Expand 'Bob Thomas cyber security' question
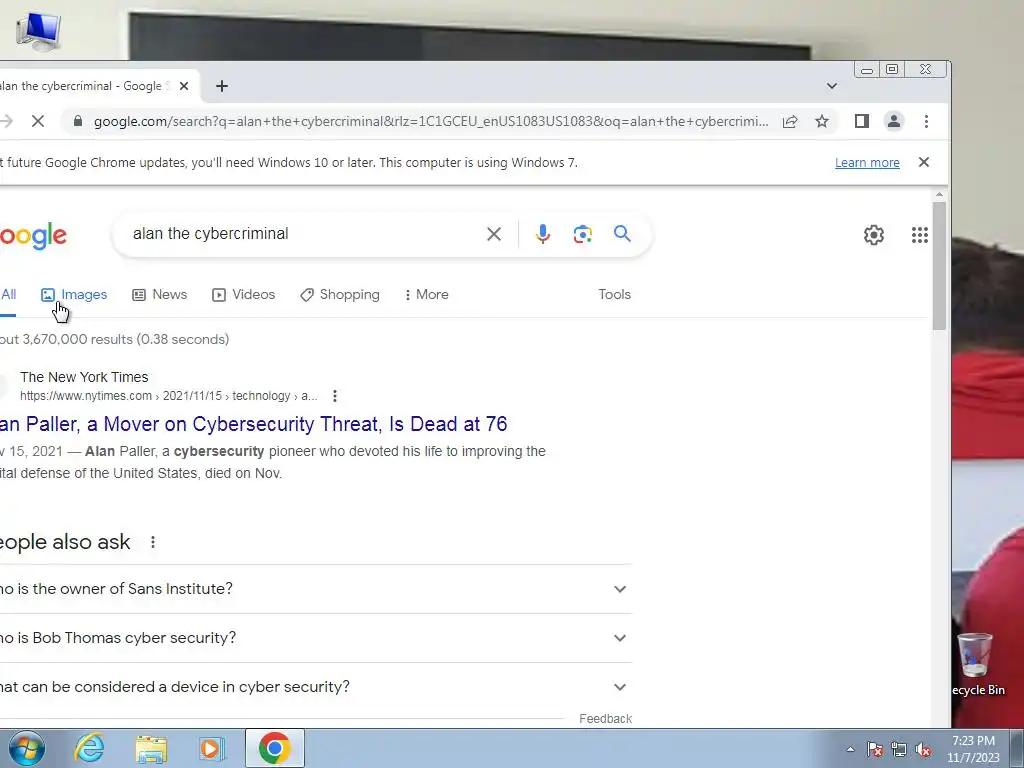The image size is (1024, 768). pos(315,638)
